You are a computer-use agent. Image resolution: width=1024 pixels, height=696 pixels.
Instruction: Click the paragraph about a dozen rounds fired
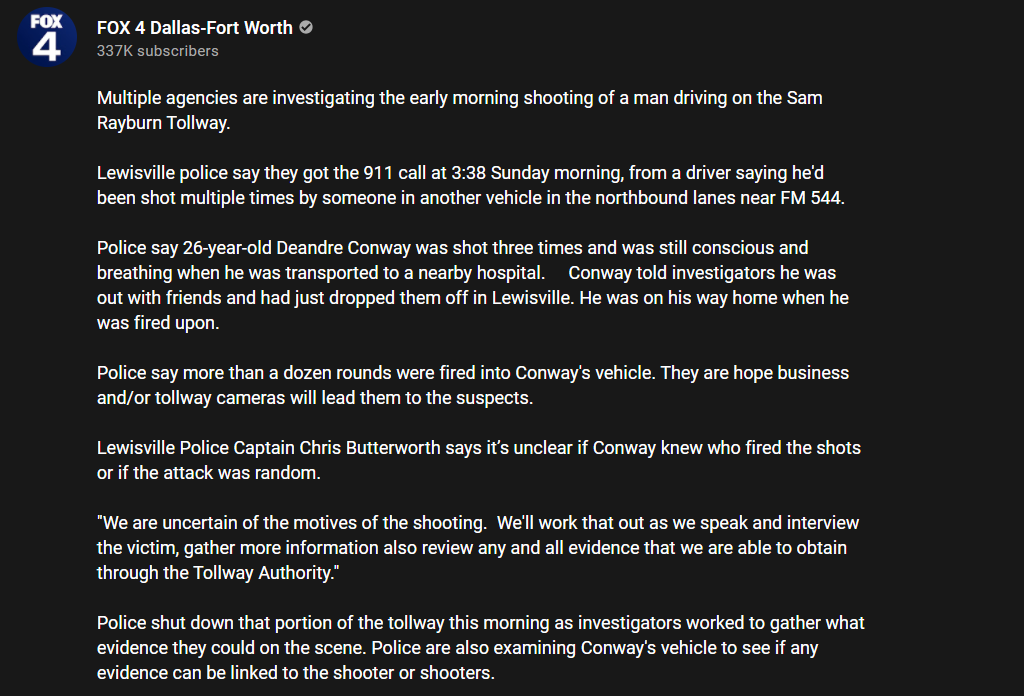[x=473, y=385]
